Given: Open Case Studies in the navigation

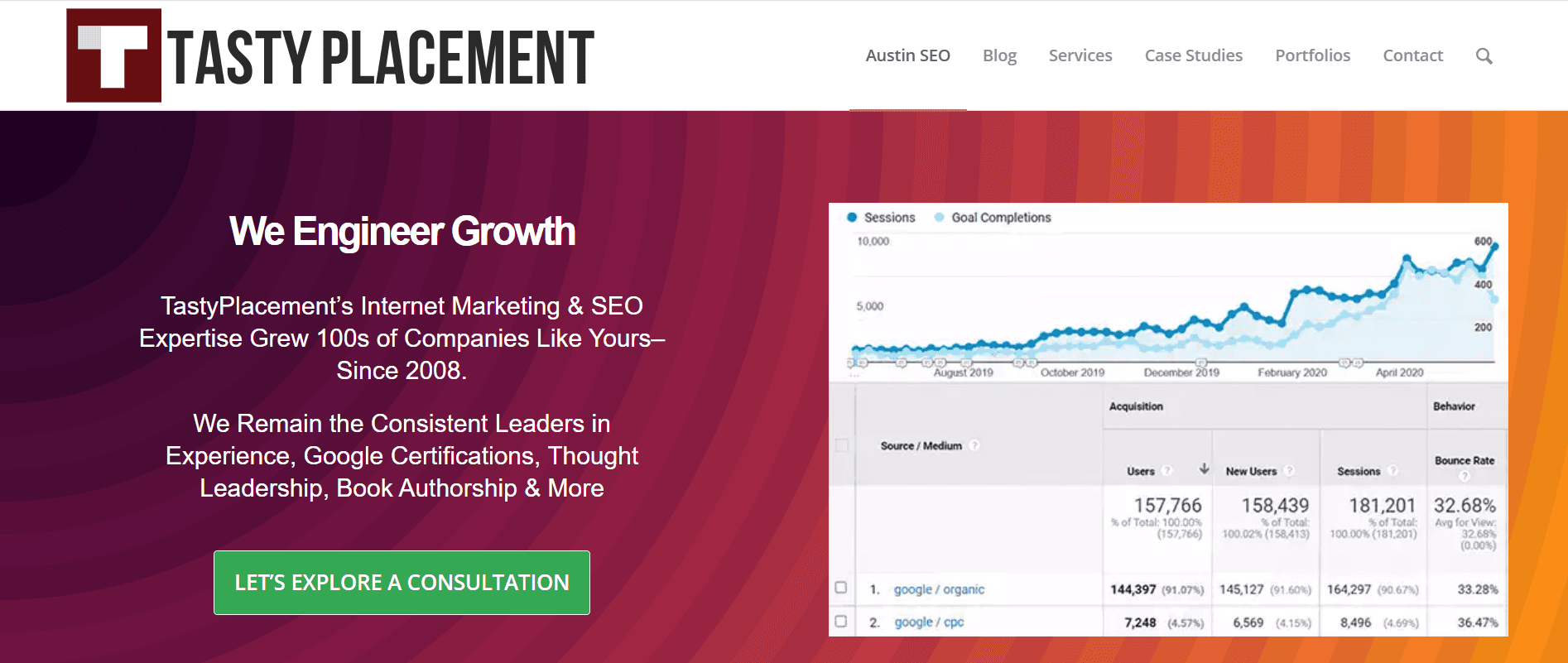Looking at the screenshot, I should [x=1193, y=55].
